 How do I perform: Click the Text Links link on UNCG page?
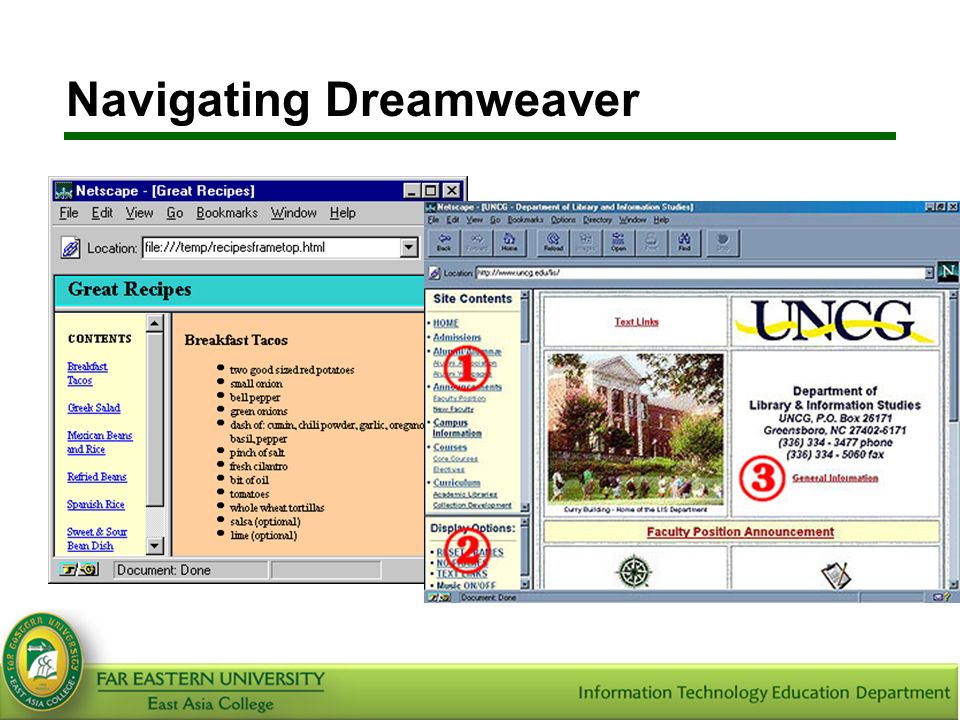[636, 321]
